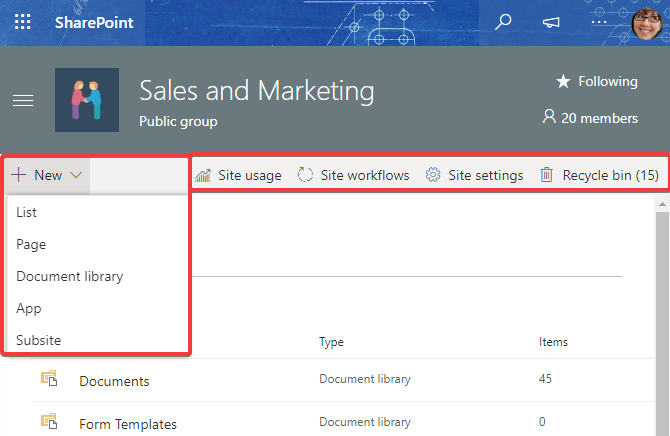
Task: Sort by the Items column header
Action: [x=553, y=342]
